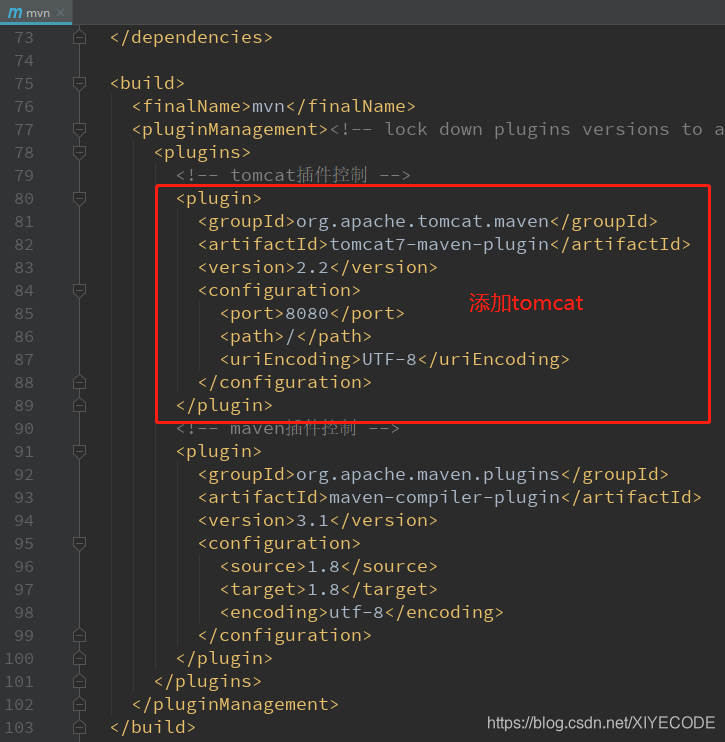Click the path tag on line 86

pyautogui.click(x=296, y=336)
